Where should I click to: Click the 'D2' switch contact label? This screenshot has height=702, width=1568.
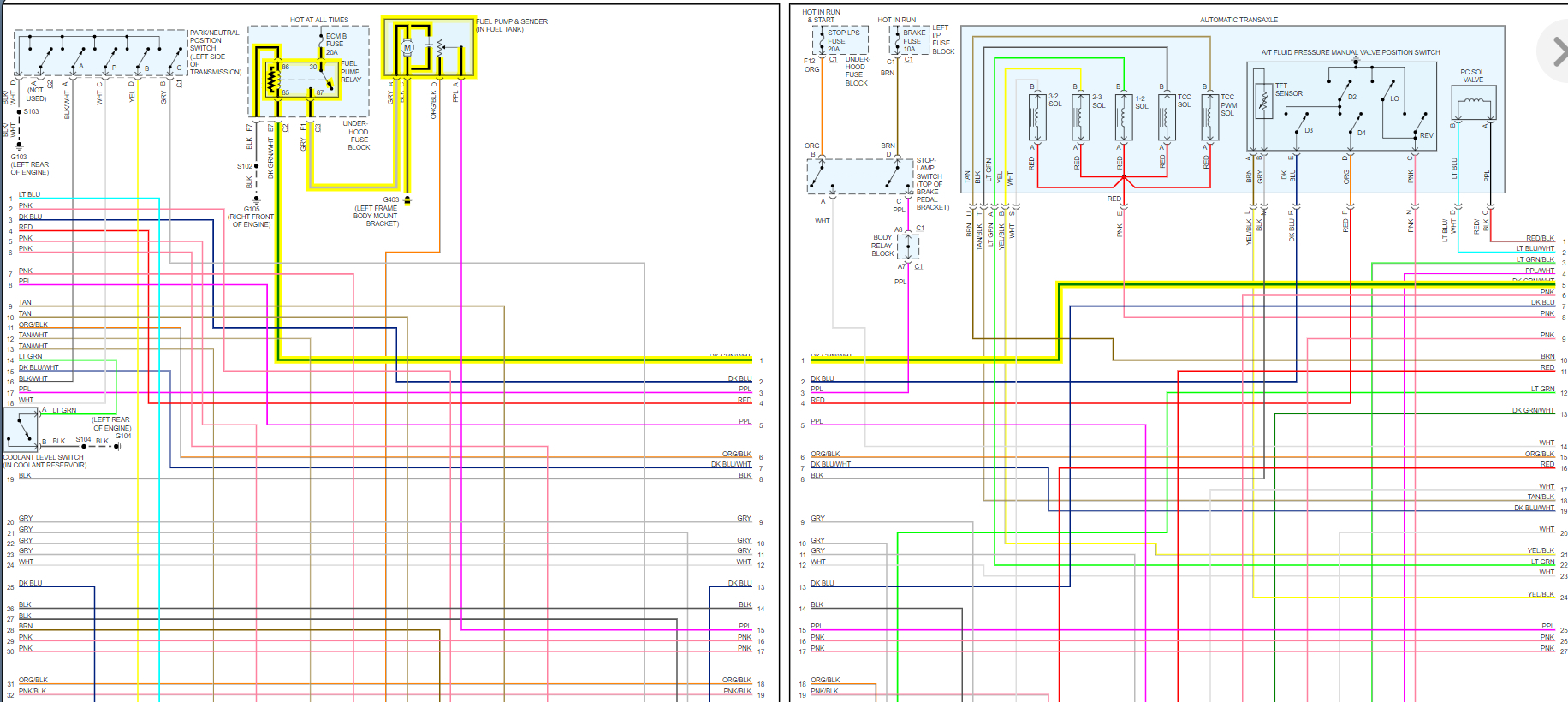[1352, 98]
